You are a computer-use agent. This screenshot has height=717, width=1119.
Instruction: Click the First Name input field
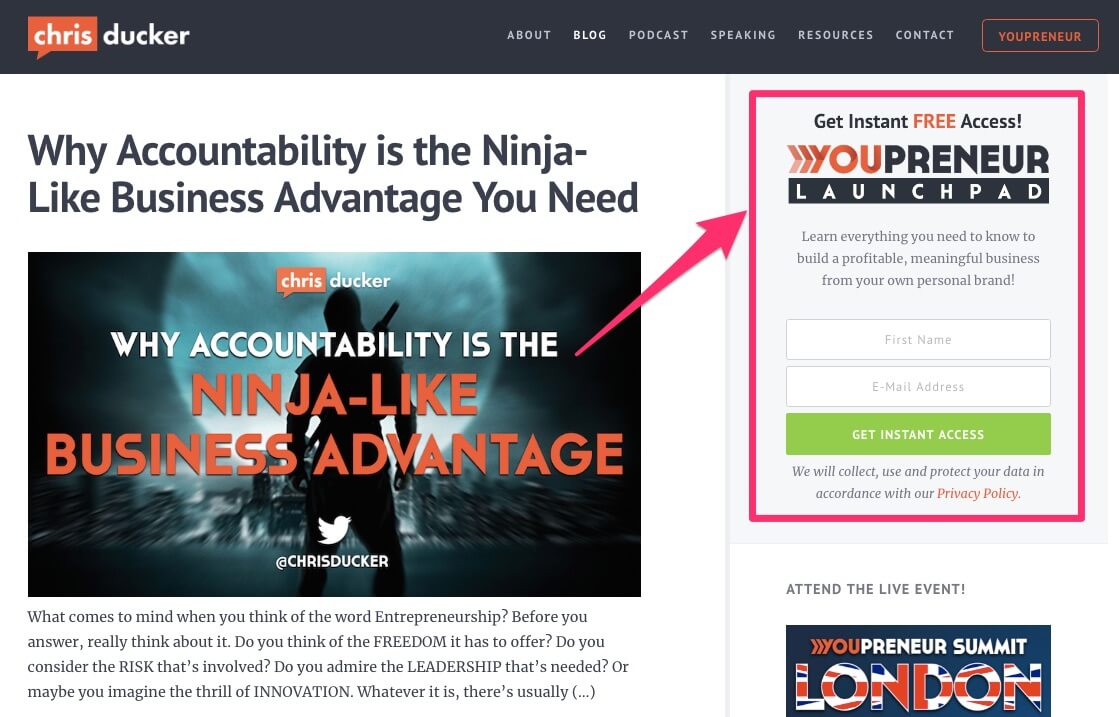918,340
